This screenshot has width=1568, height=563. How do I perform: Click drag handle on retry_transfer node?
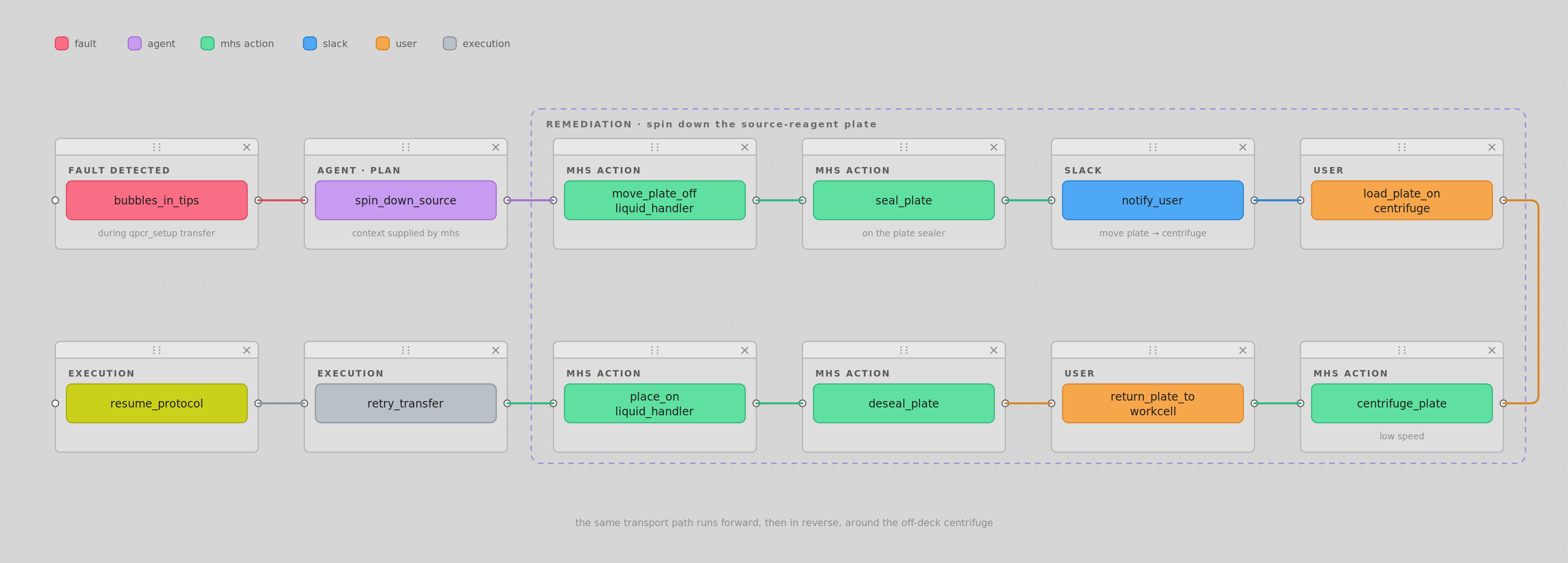tap(405, 350)
